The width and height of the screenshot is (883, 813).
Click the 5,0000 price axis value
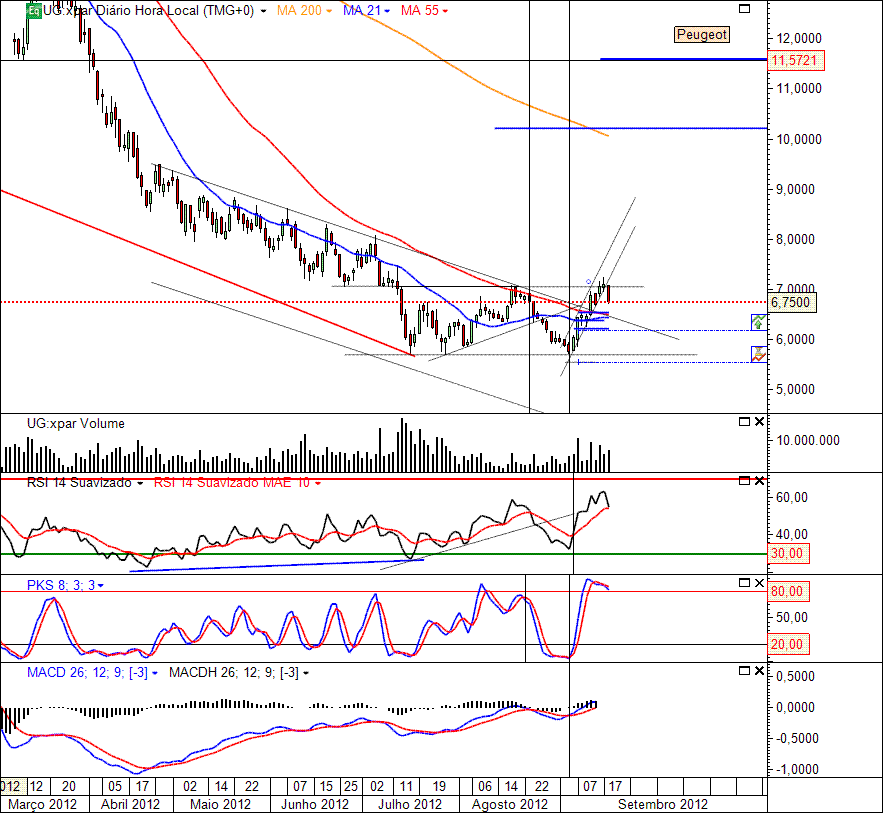pos(795,390)
